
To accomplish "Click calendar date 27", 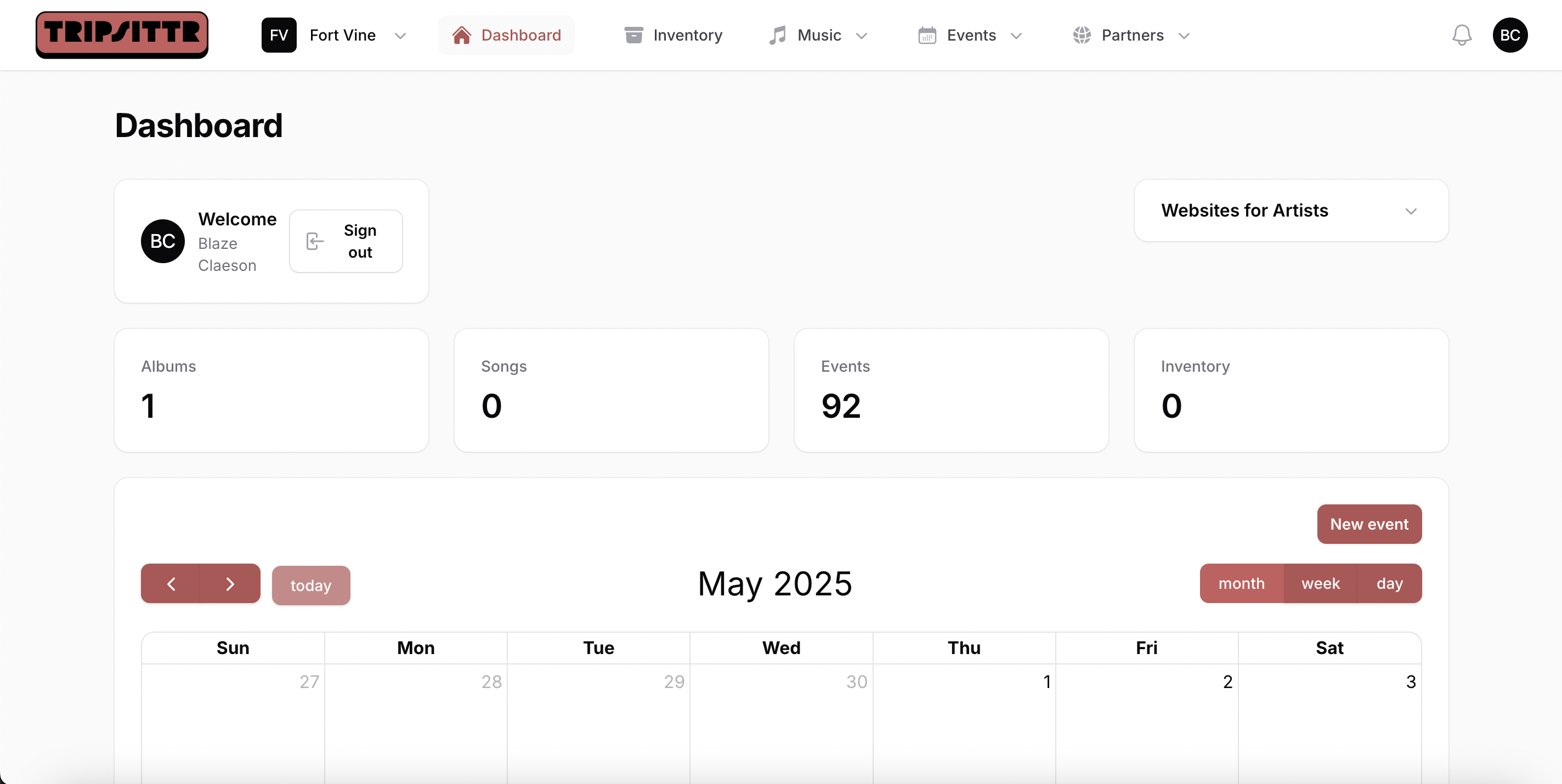I will [309, 681].
